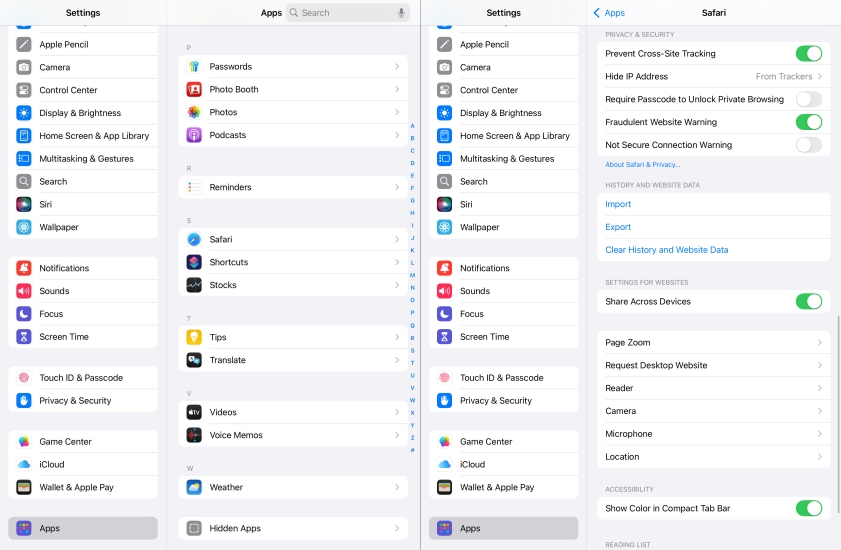Image resolution: width=841 pixels, height=550 pixels.
Task: Open the Hidden Apps row chevron
Action: click(x=397, y=529)
